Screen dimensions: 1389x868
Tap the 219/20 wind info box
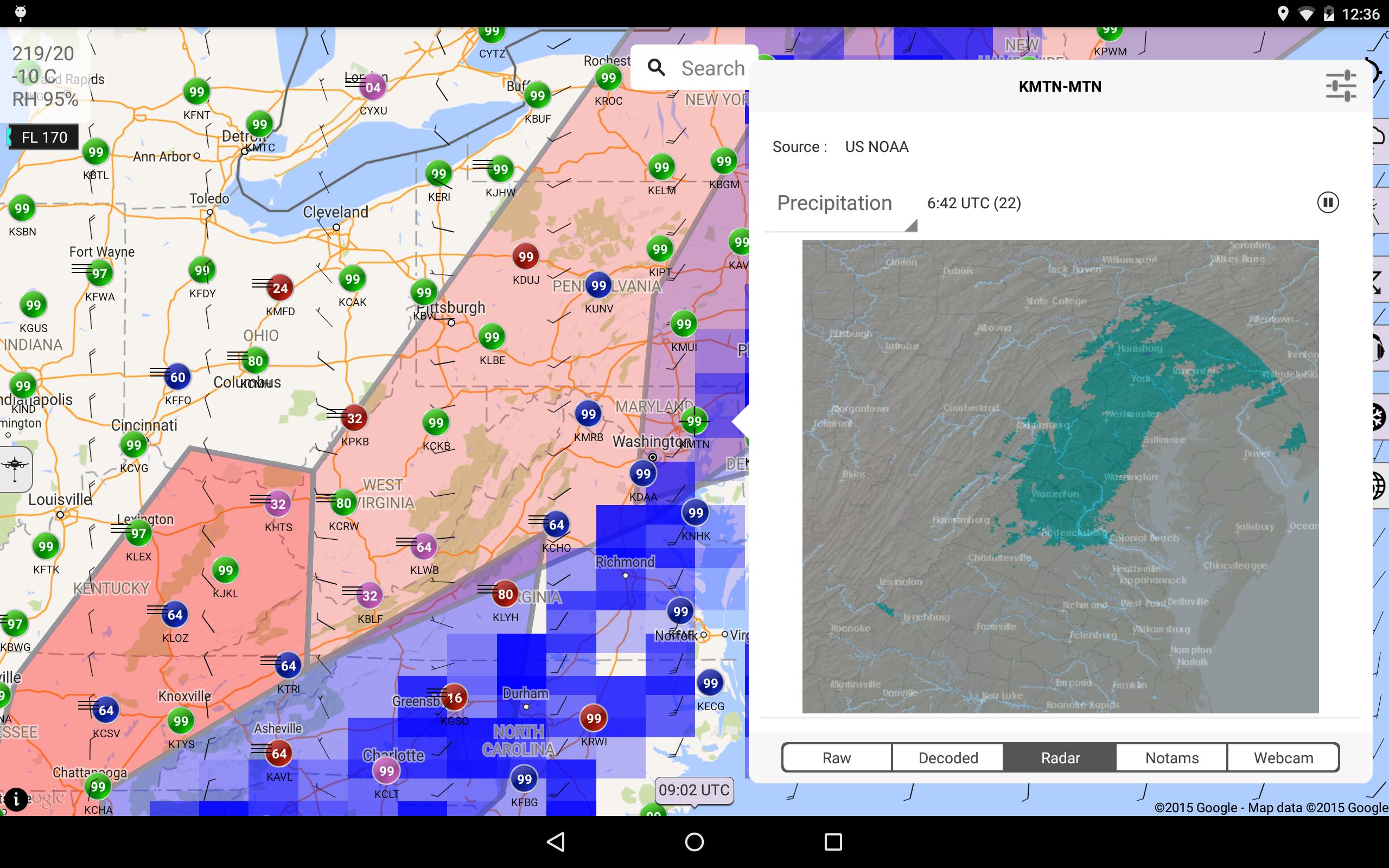(45, 76)
